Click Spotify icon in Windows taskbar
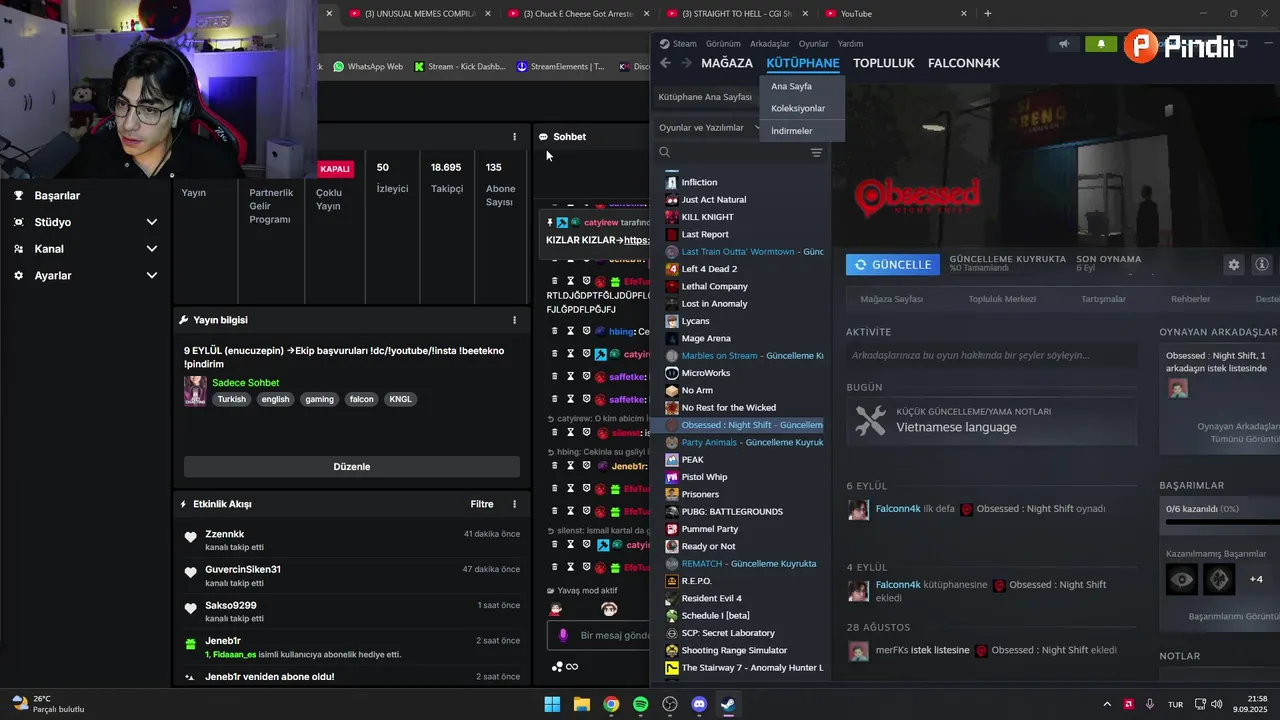1280x720 pixels. coord(640,704)
